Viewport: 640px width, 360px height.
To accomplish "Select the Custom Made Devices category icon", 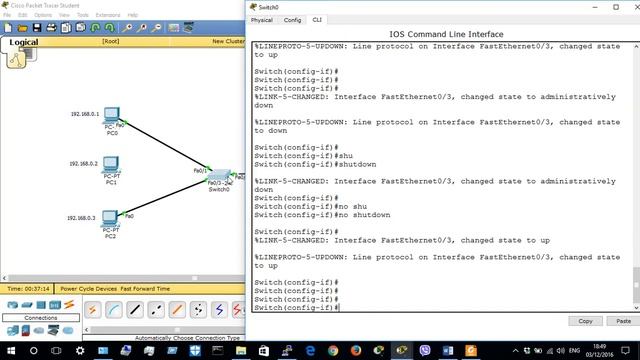I will click(53, 330).
